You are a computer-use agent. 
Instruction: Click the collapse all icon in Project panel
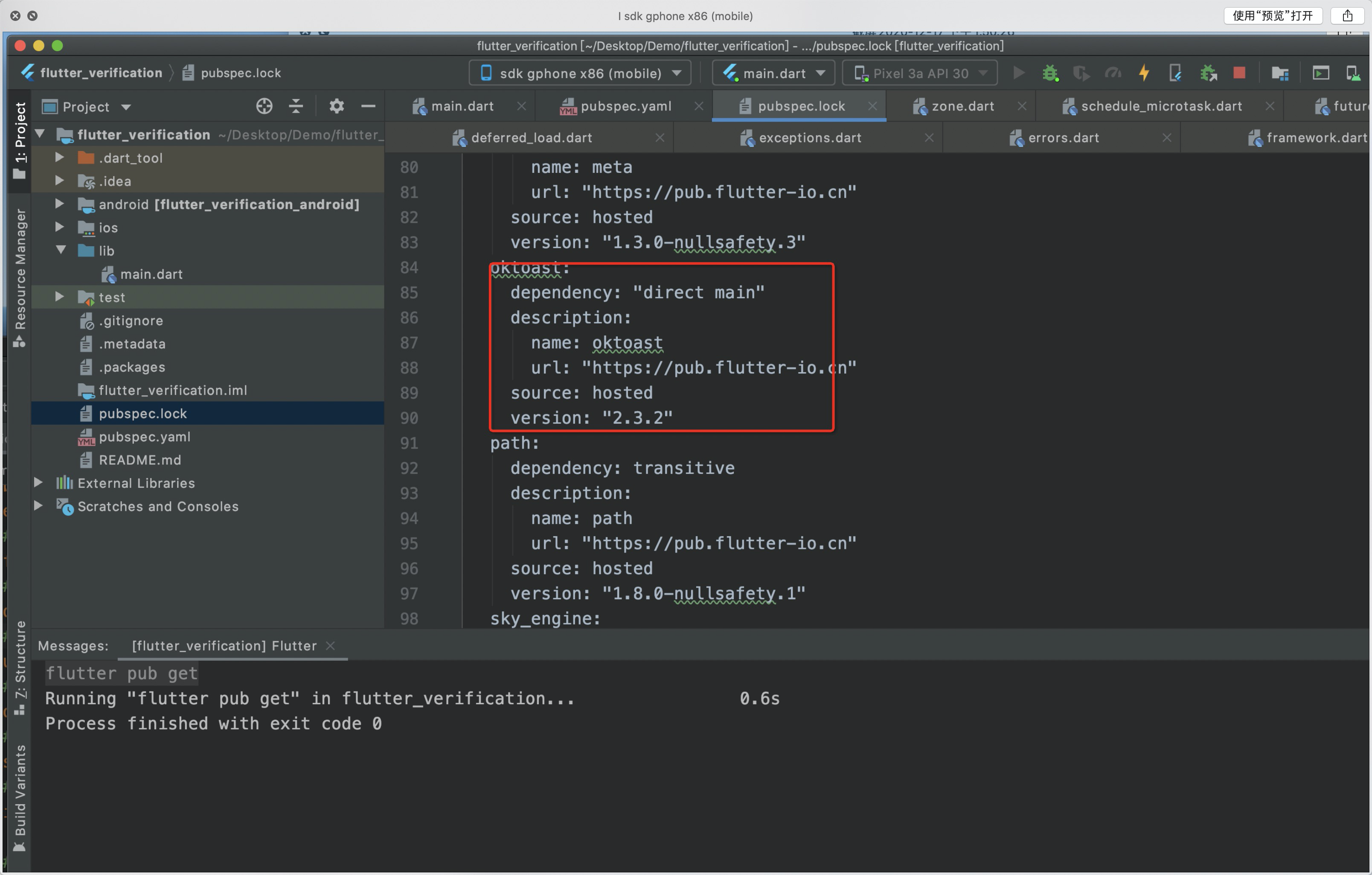tap(296, 106)
